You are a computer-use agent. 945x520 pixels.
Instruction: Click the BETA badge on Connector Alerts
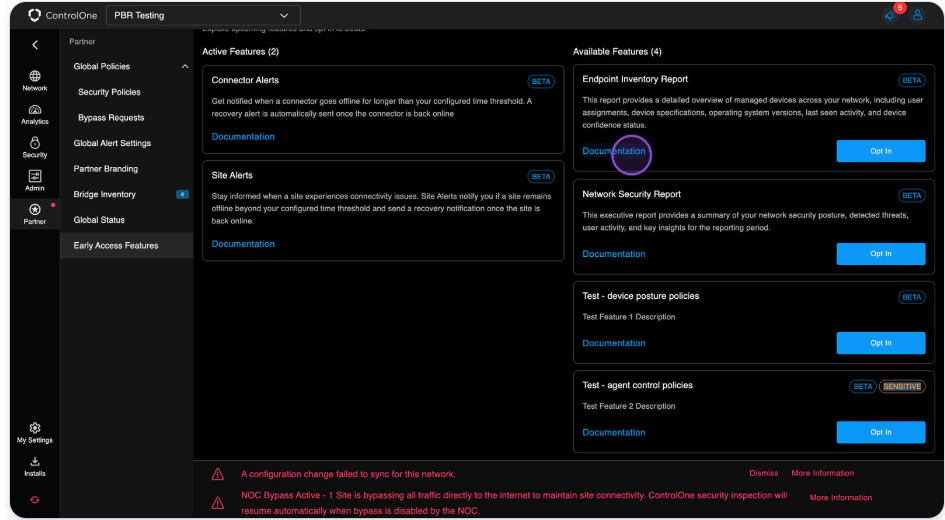pyautogui.click(x=541, y=81)
